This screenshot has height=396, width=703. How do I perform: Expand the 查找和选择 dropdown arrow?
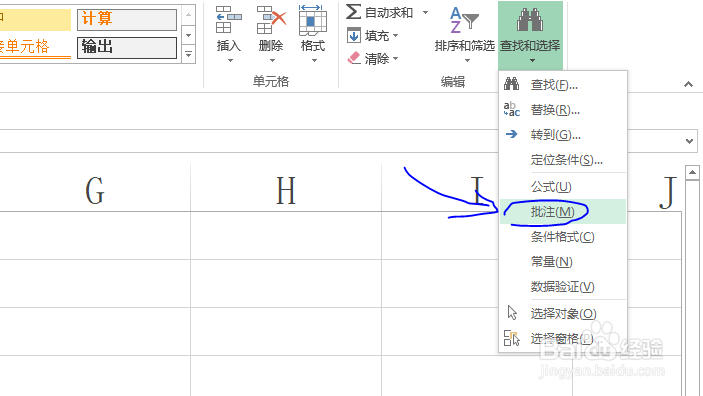(x=533, y=61)
